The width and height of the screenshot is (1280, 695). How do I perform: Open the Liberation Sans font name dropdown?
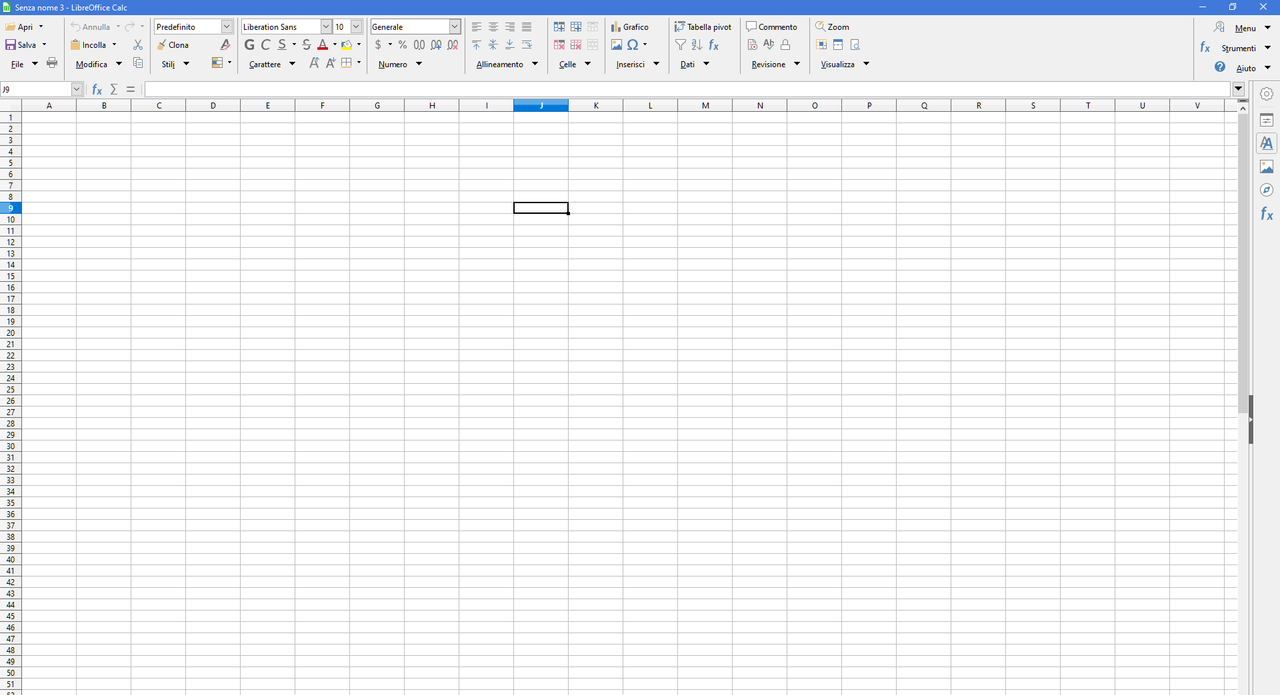(325, 27)
